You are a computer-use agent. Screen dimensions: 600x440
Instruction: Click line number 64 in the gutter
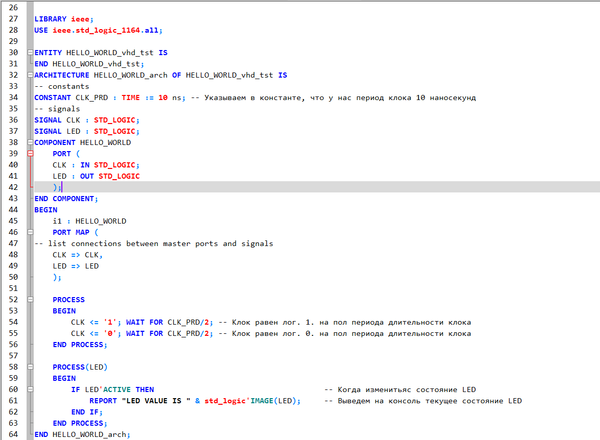12,435
